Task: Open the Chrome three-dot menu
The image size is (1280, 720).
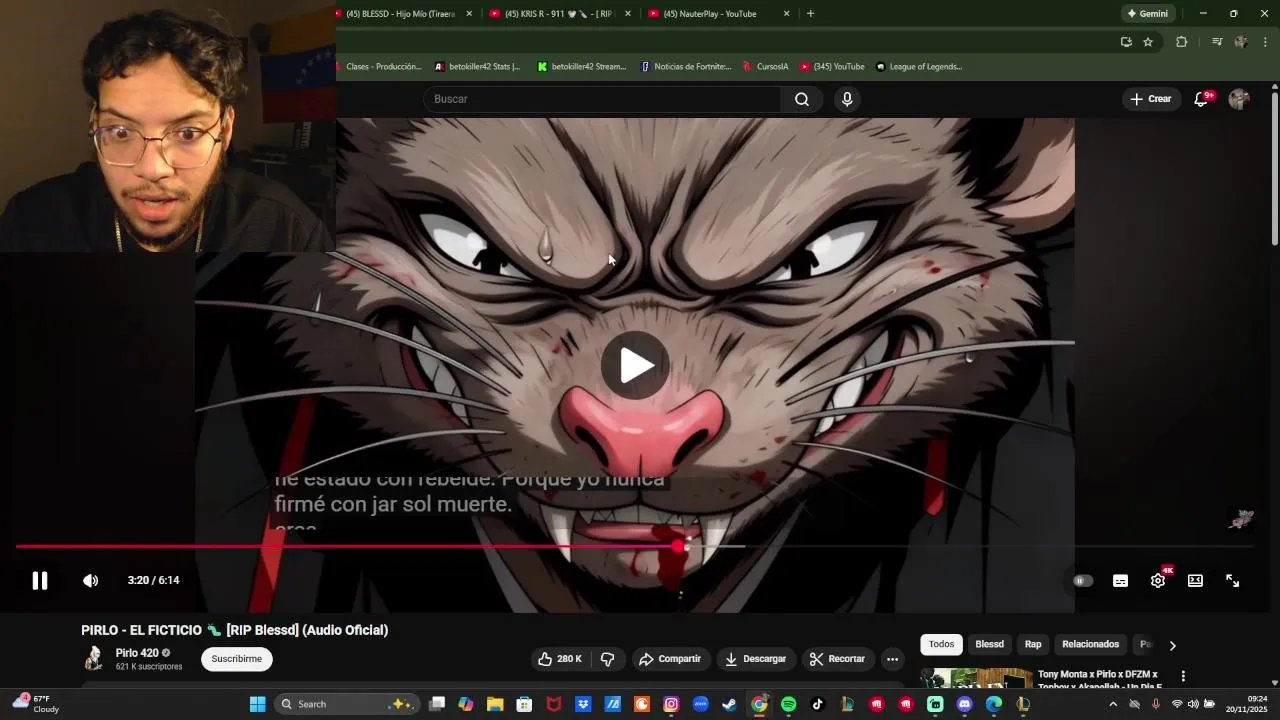Action: [x=1265, y=42]
